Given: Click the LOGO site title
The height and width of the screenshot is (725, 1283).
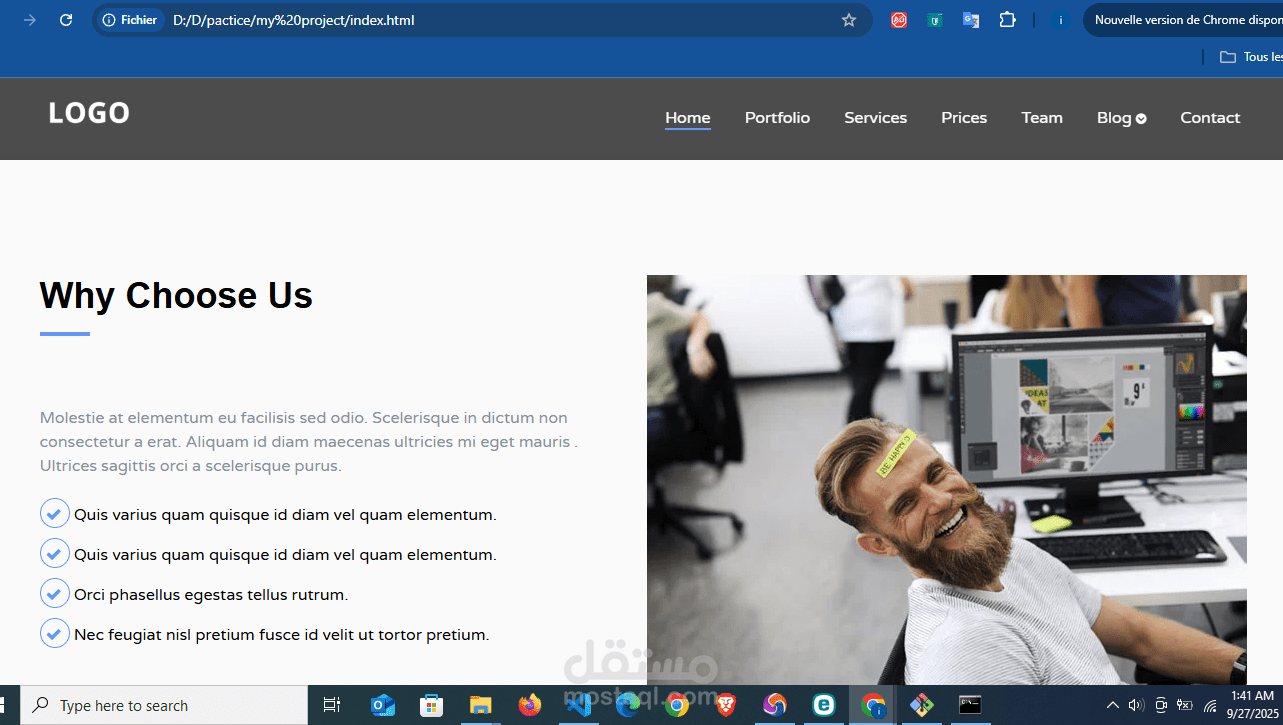Looking at the screenshot, I should point(89,113).
